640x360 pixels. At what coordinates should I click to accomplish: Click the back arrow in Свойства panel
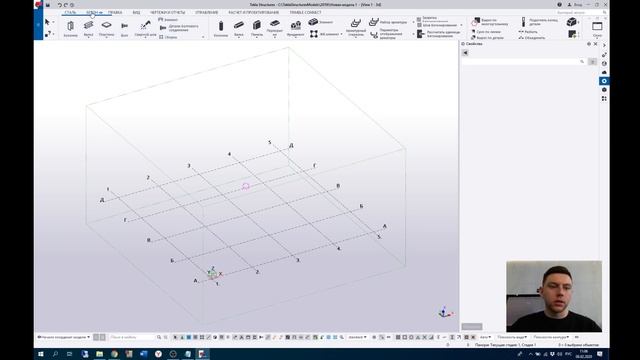click(465, 53)
